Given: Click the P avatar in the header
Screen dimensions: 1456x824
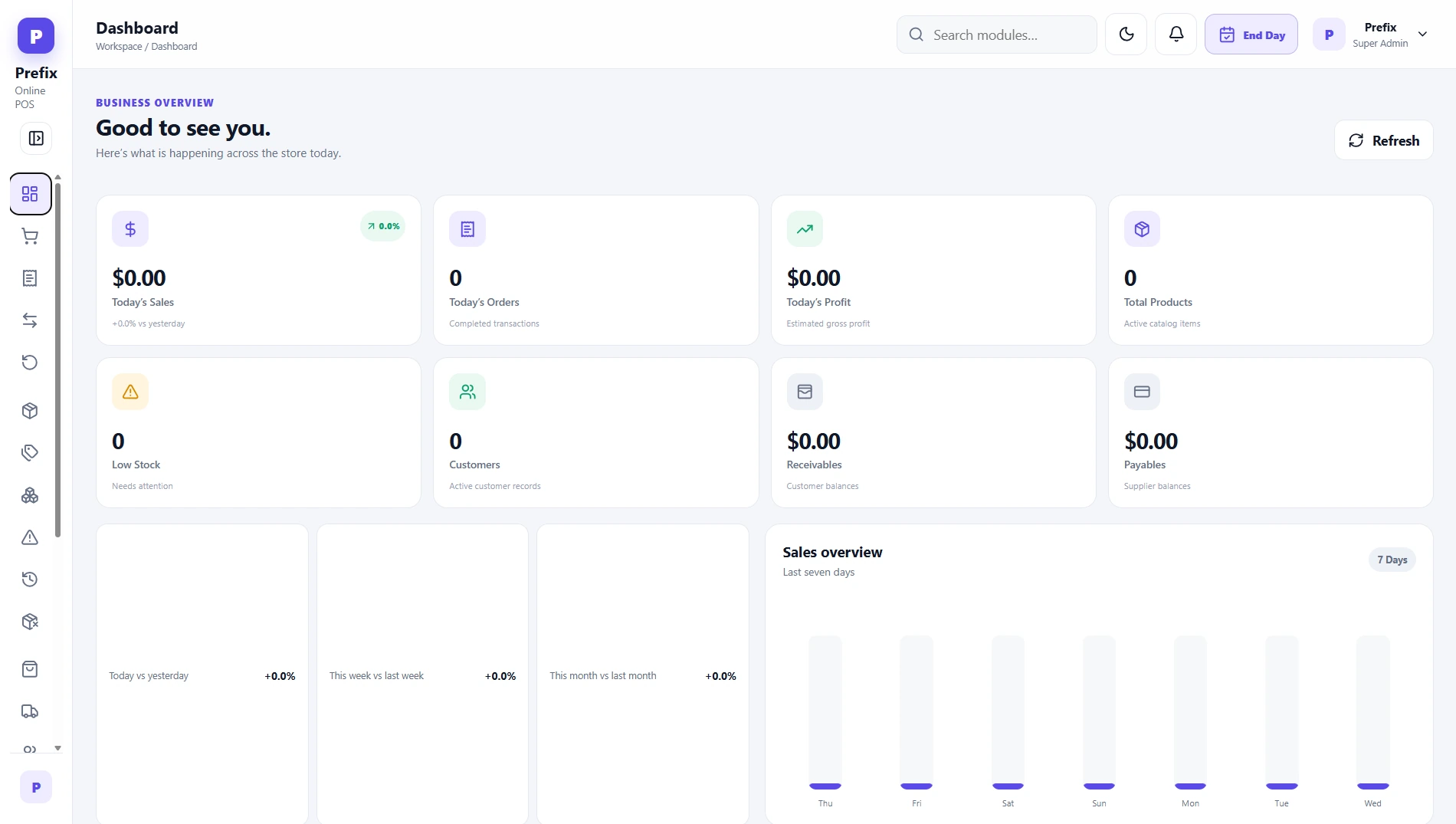Looking at the screenshot, I should (1329, 34).
